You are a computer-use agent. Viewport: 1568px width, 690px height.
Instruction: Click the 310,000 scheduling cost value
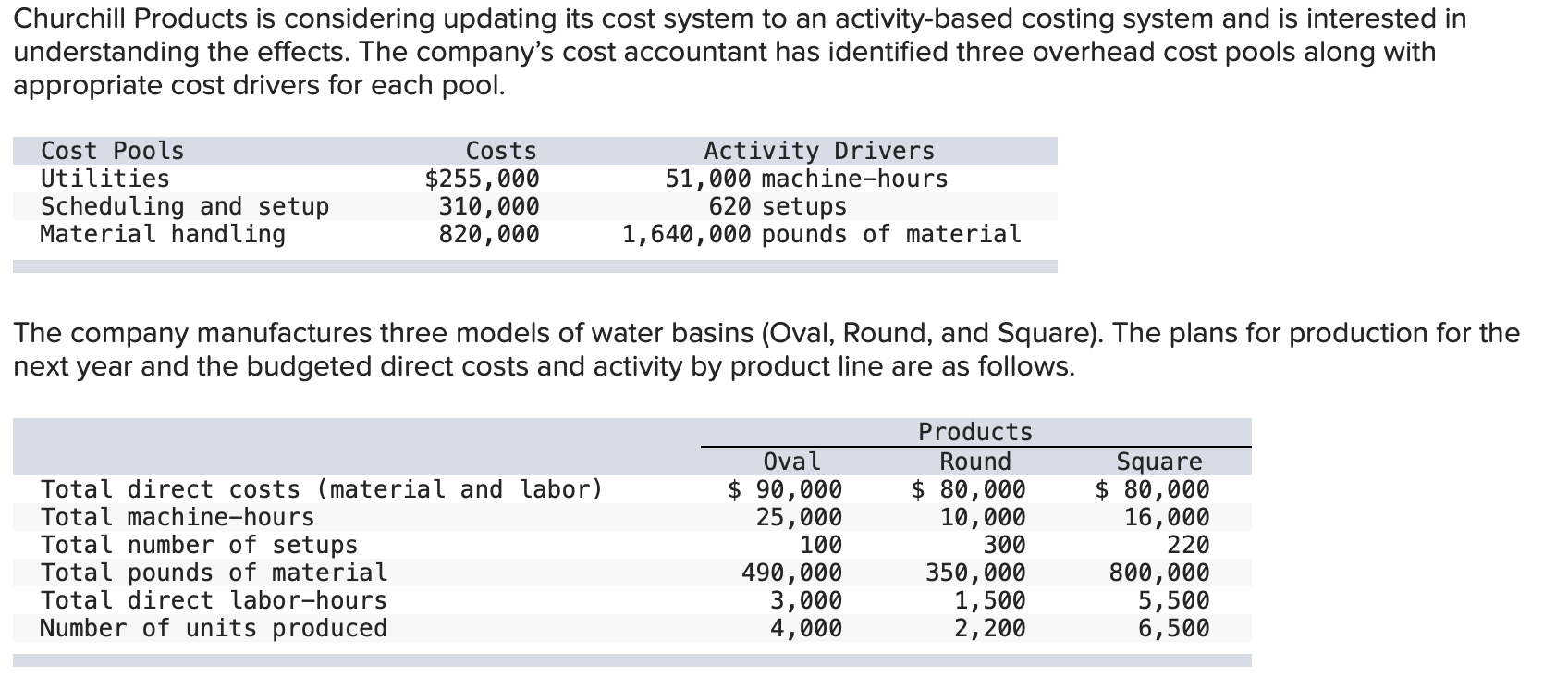pos(489,206)
